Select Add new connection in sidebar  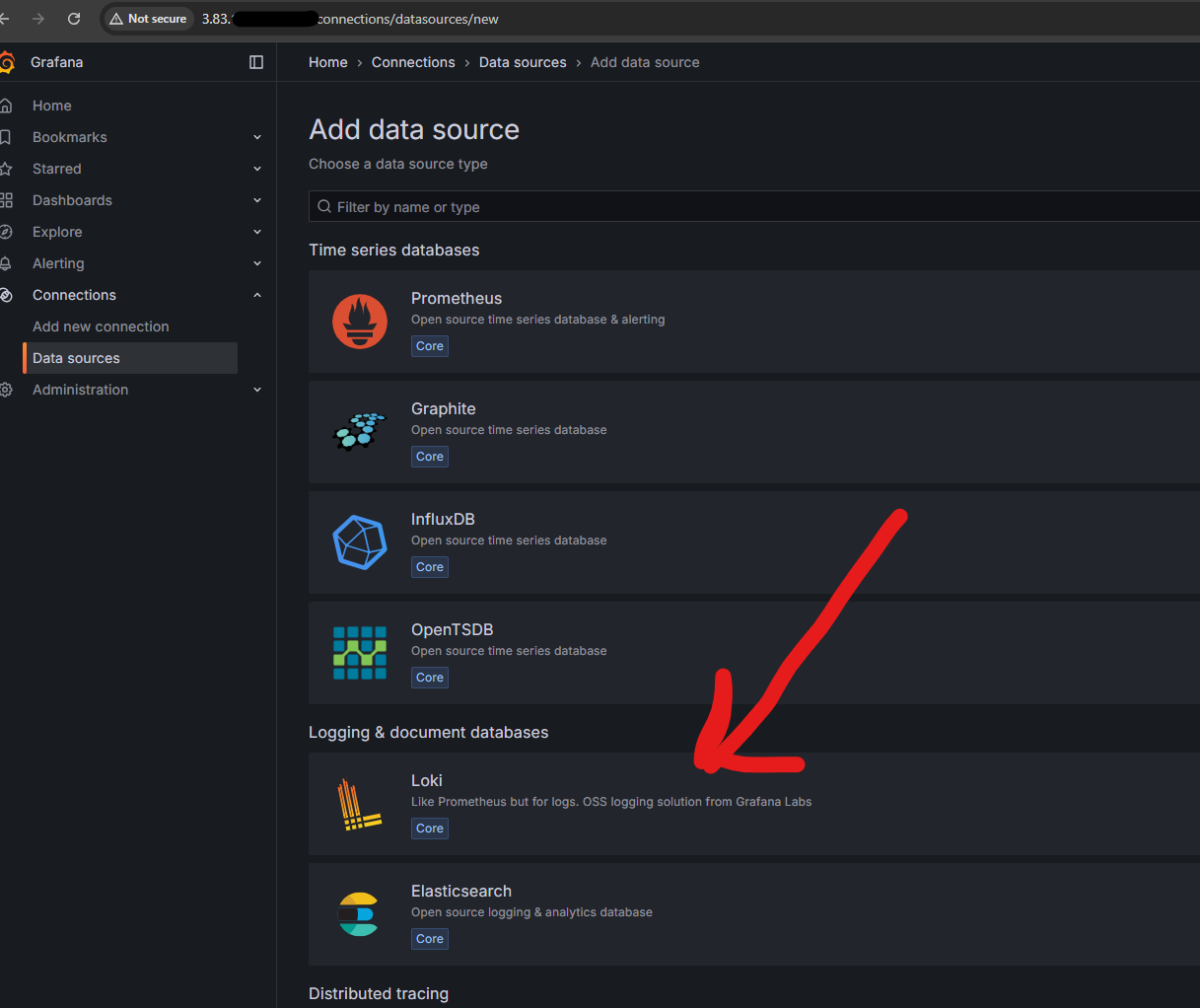pyautogui.click(x=101, y=326)
